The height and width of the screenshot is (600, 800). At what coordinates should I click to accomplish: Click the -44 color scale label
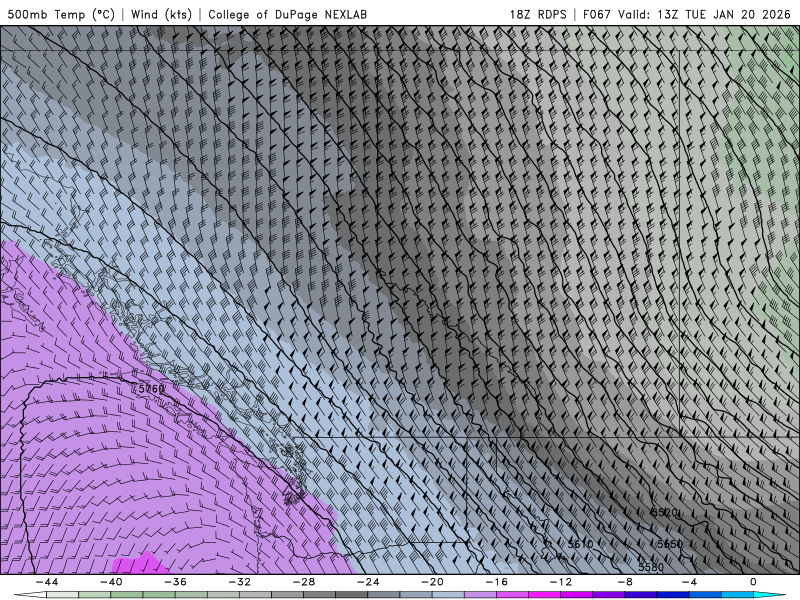tap(47, 582)
